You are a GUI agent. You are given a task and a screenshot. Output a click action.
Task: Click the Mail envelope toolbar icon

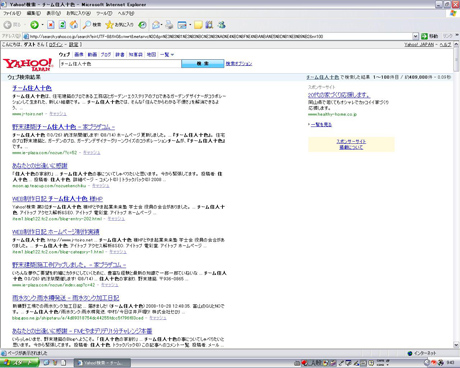coord(156,25)
